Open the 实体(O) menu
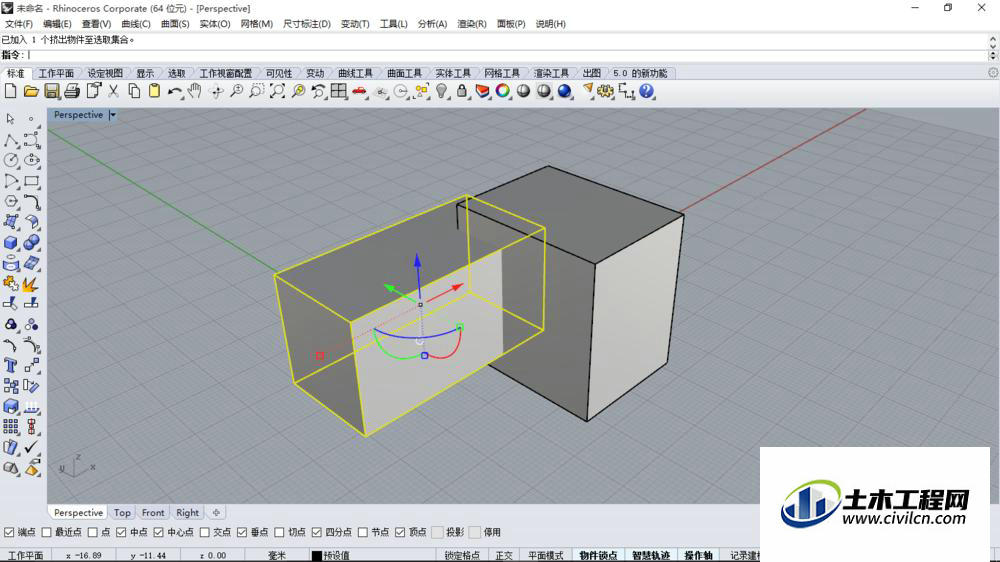Image resolution: width=1000 pixels, height=562 pixels. (215, 24)
